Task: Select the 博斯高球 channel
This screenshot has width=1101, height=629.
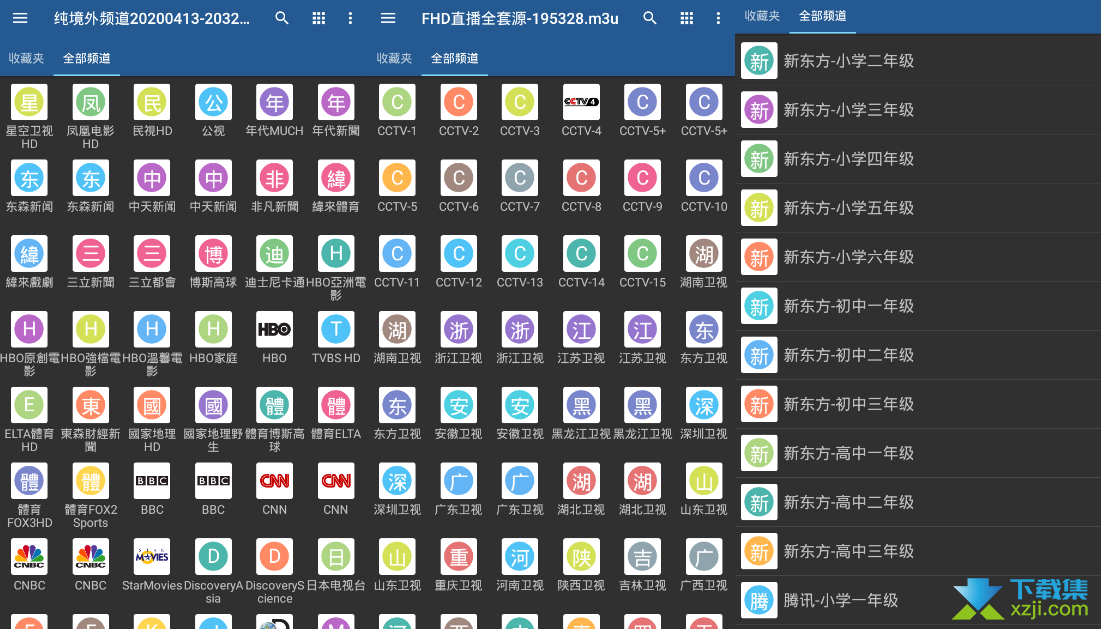Action: coord(213,262)
